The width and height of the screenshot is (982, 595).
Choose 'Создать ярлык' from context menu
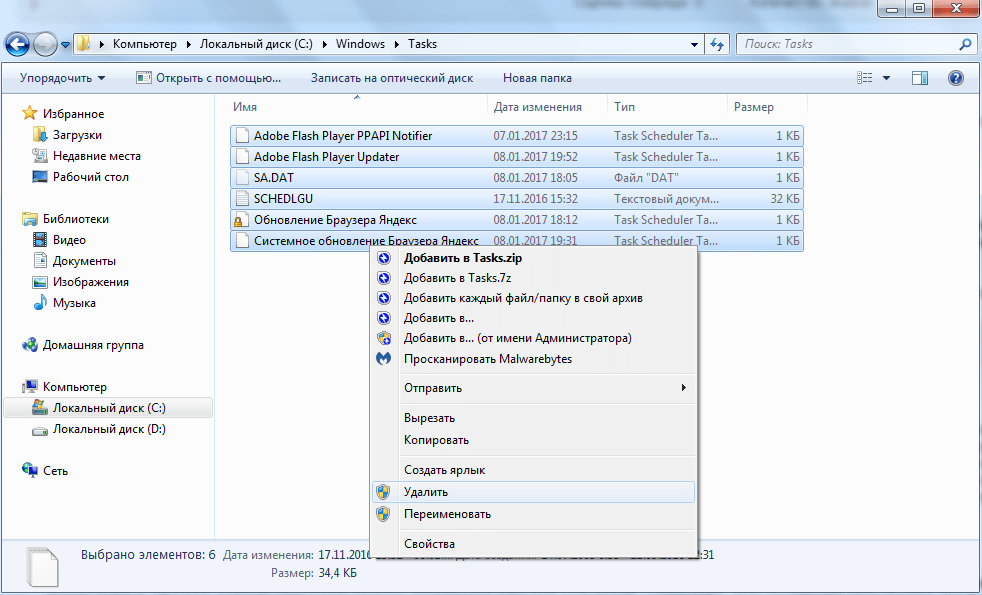point(534,470)
